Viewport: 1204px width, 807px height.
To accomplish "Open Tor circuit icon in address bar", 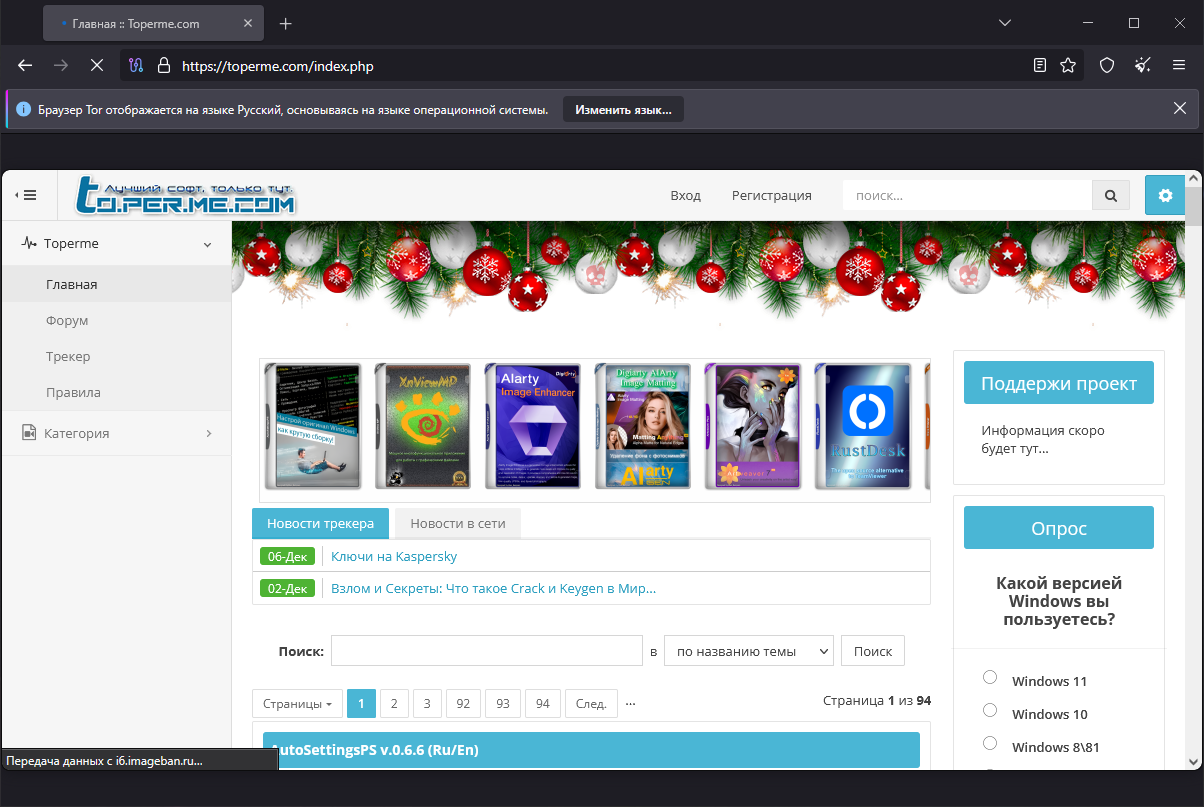I will pos(138,65).
